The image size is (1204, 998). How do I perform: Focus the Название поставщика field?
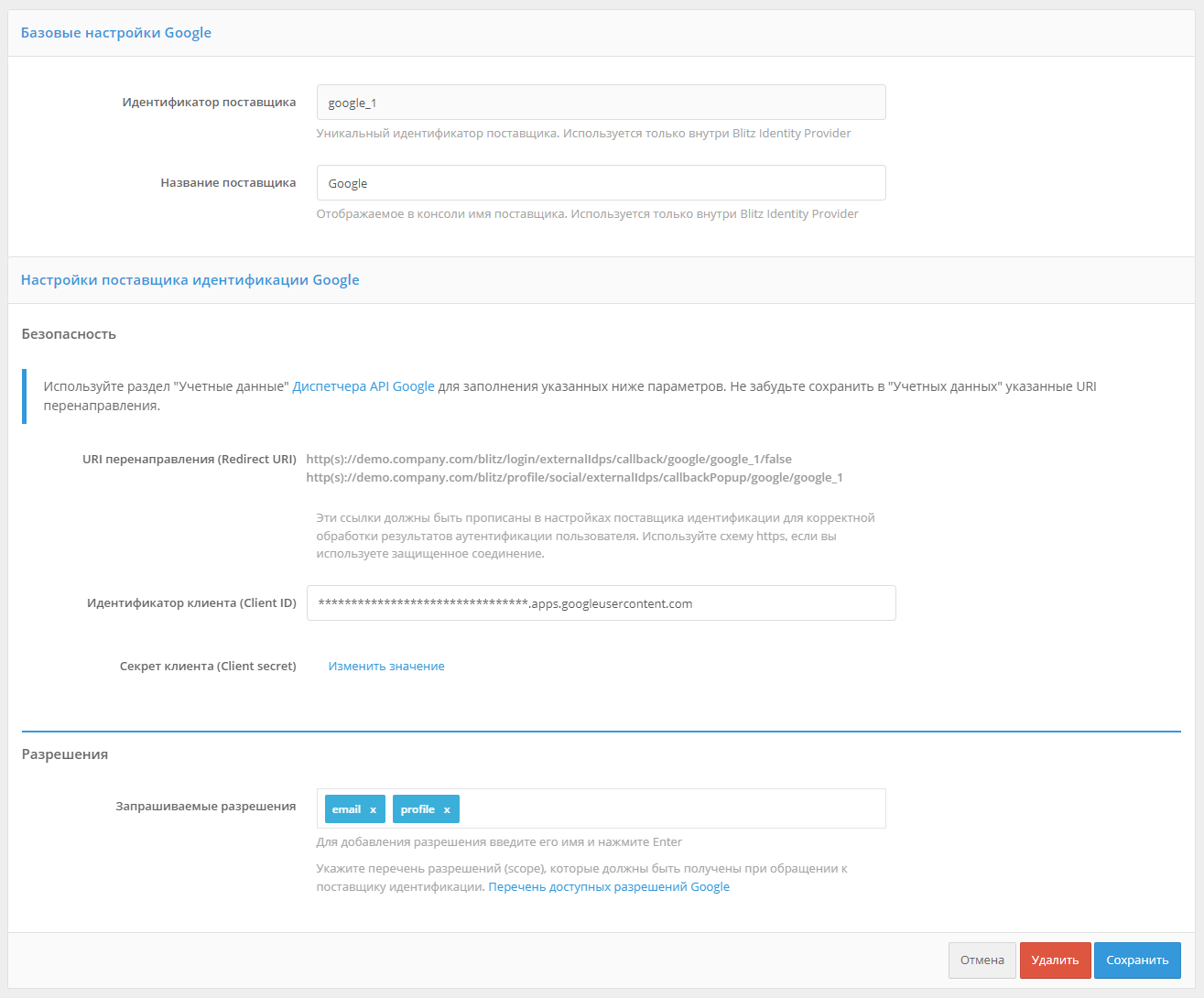(601, 183)
